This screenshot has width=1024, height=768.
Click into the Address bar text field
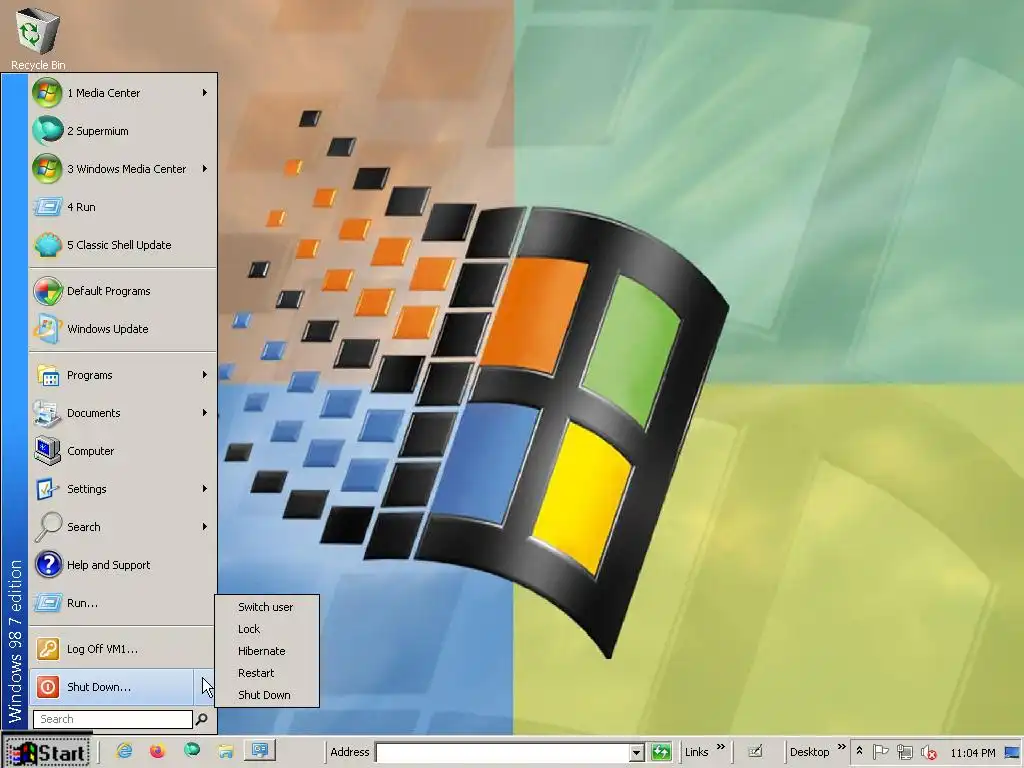point(503,752)
